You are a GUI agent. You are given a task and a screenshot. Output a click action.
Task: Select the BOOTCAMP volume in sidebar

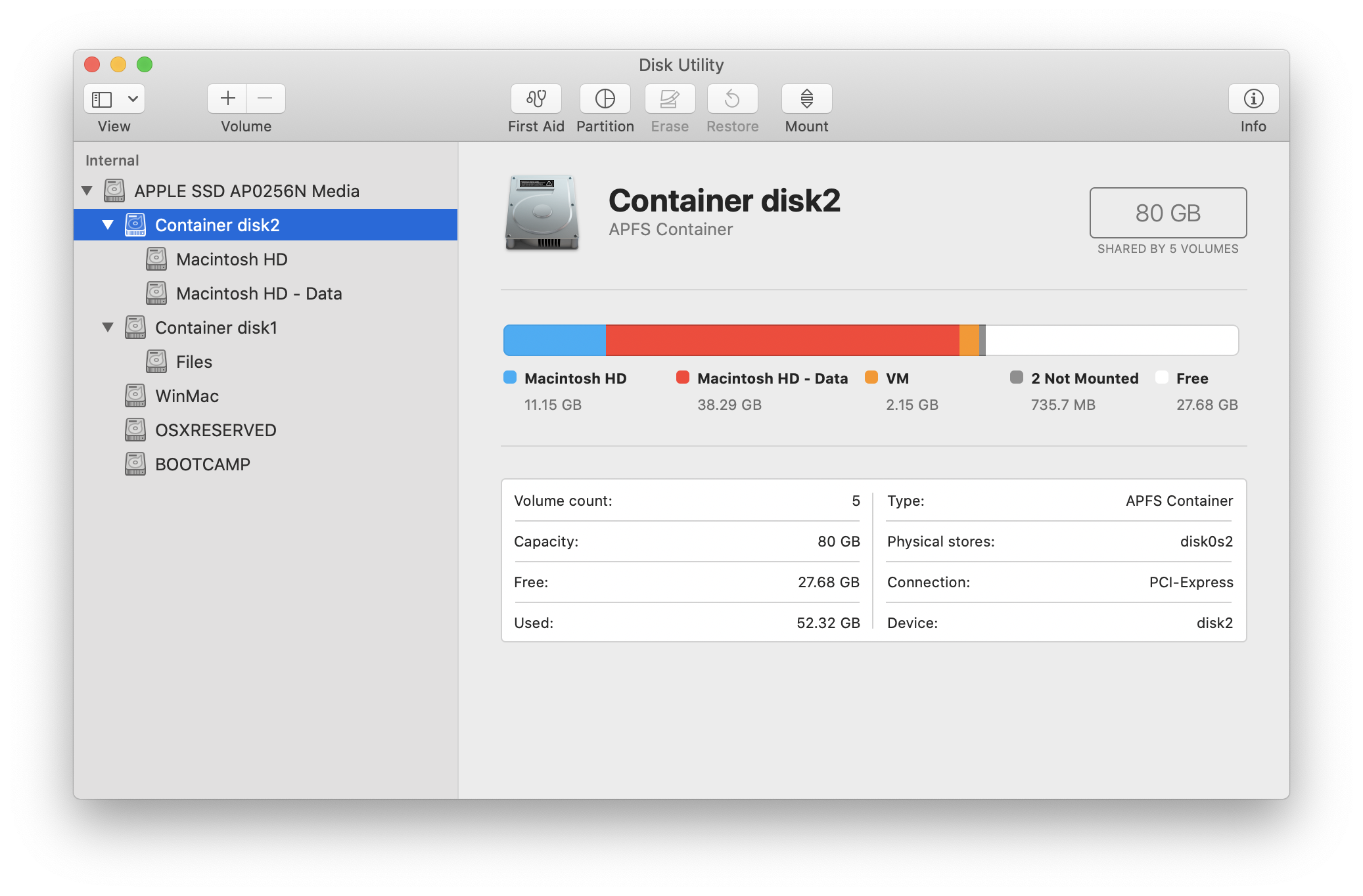tap(202, 464)
